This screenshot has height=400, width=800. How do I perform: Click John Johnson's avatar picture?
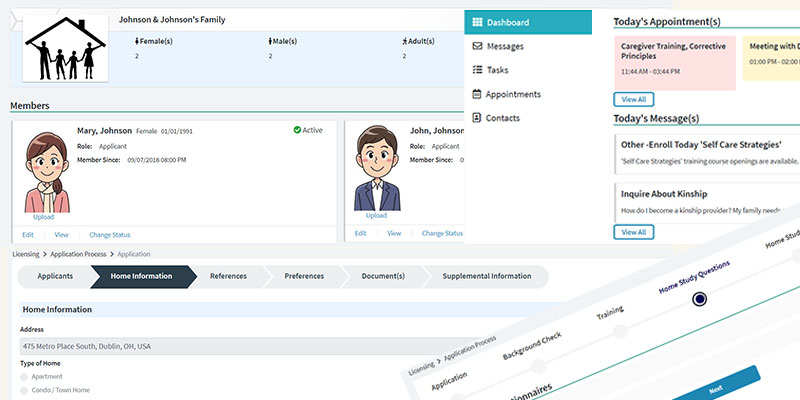click(x=377, y=168)
